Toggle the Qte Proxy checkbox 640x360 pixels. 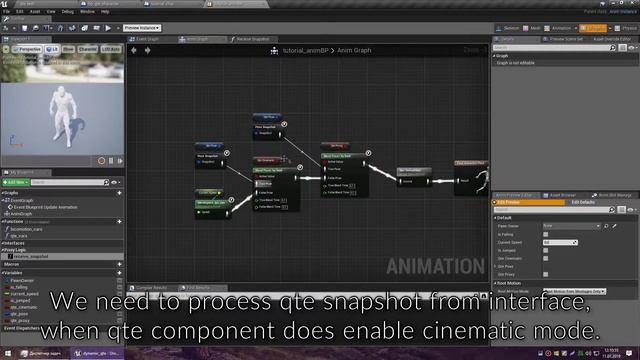[x=546, y=274]
